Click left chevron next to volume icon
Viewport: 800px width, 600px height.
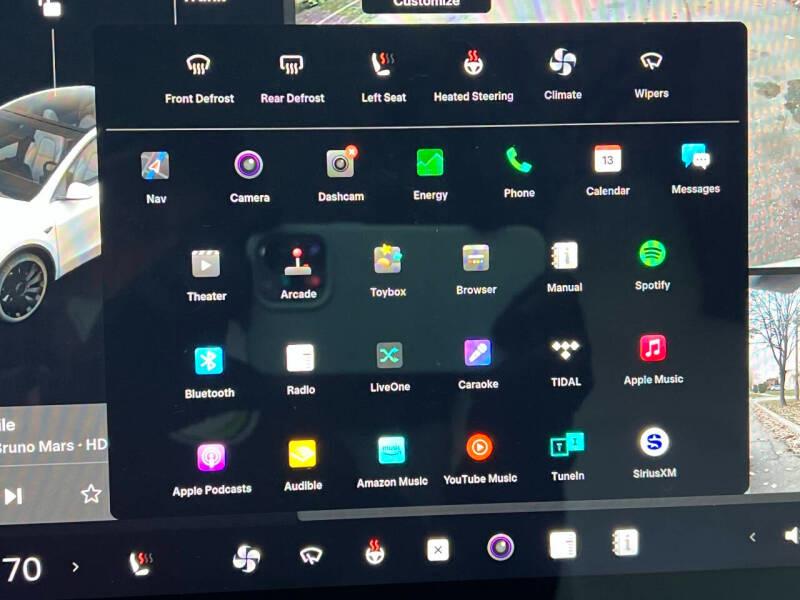pos(753,537)
